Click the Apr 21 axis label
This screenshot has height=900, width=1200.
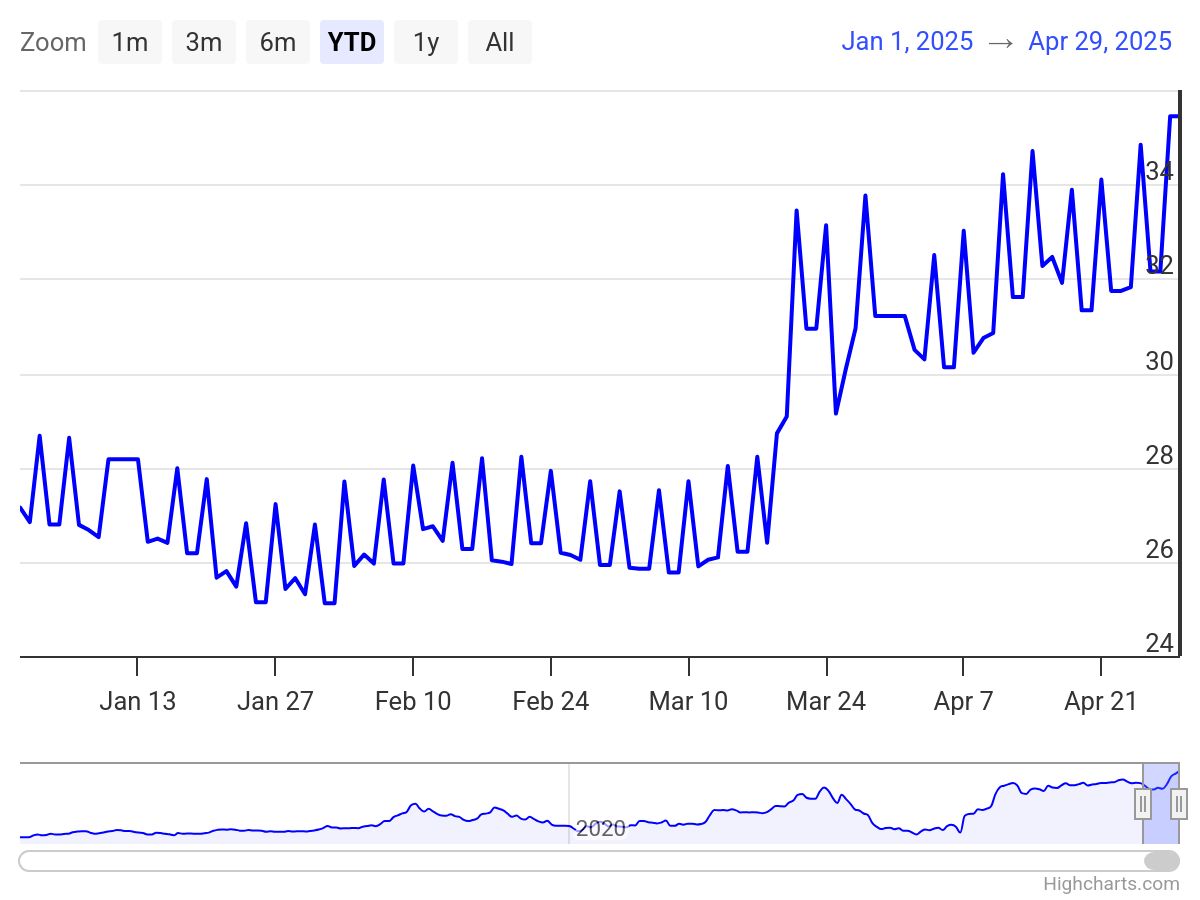(1101, 701)
